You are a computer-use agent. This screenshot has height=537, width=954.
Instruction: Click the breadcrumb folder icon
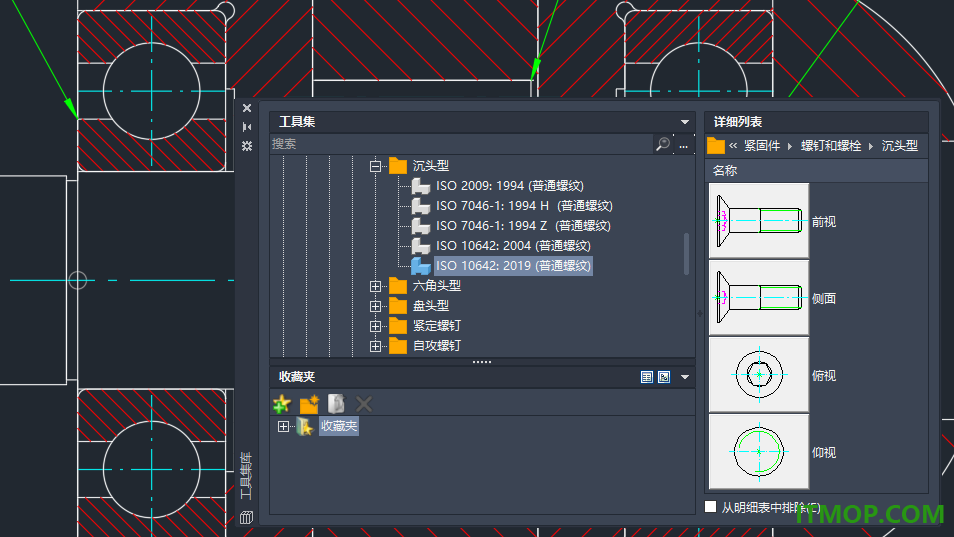pos(716,146)
